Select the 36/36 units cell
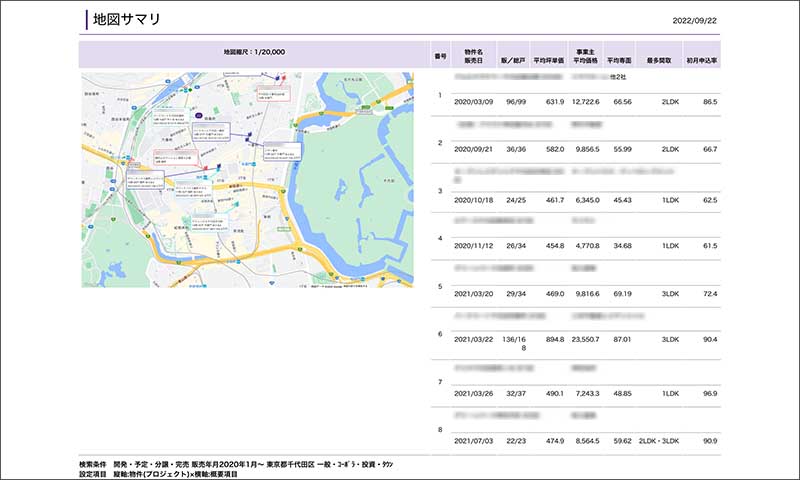800x480 pixels. [x=516, y=149]
